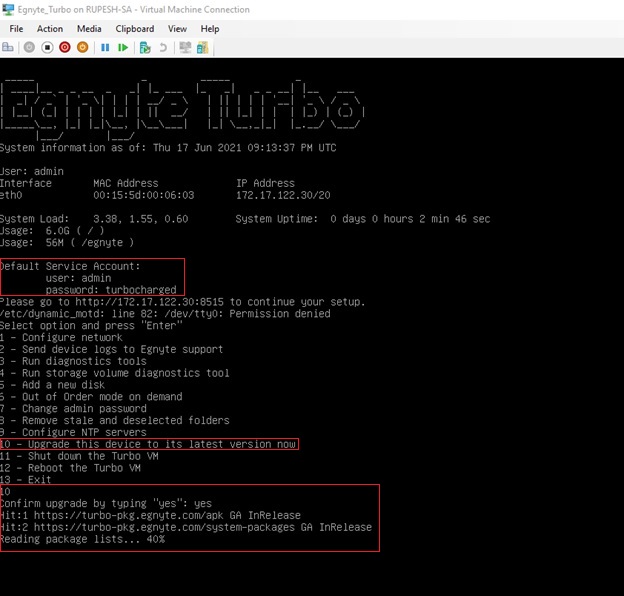Create a checkpoint with the toolbar icon

point(145,48)
